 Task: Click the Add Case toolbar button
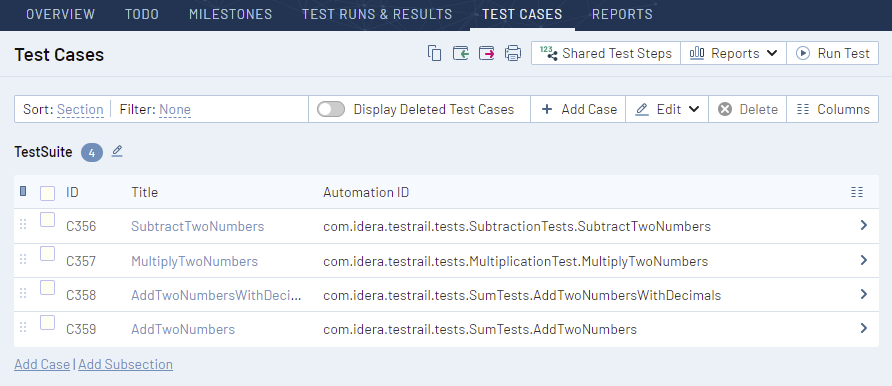(578, 109)
